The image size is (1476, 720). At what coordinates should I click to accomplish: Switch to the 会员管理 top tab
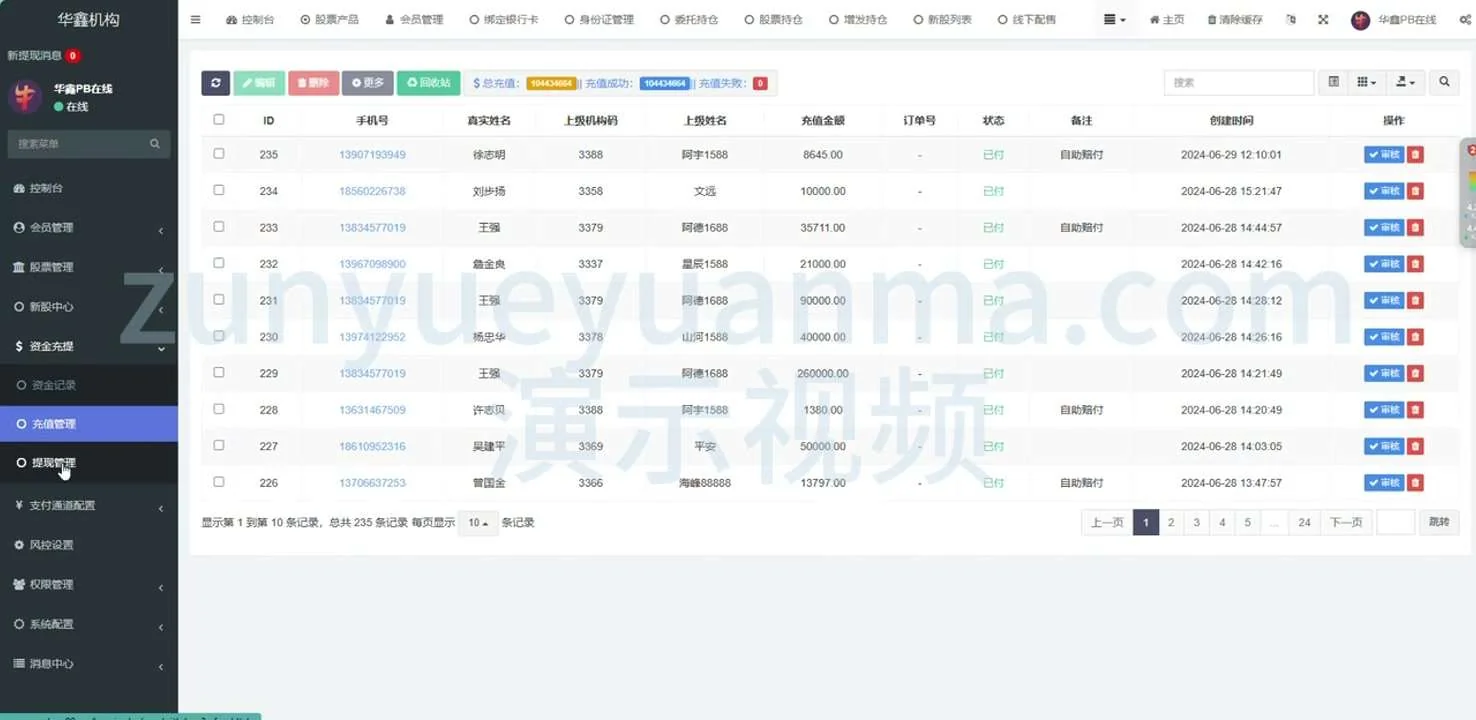point(413,20)
